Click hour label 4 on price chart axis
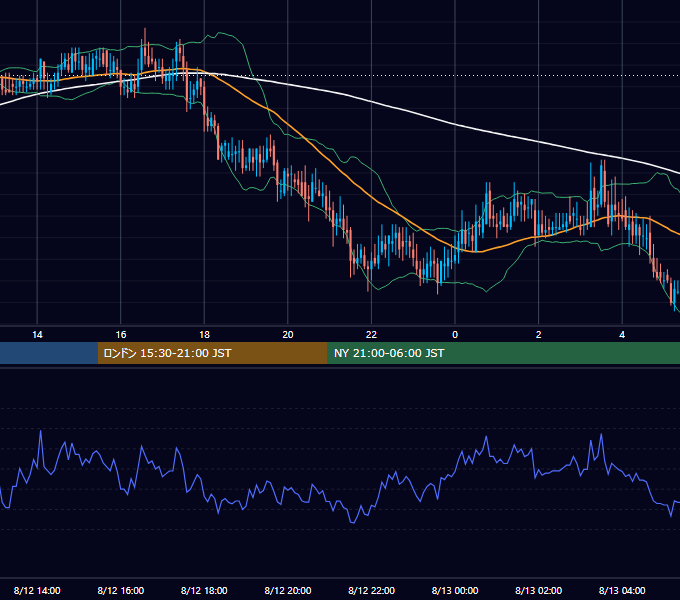Screen dimensions: 680x600 click(x=622, y=335)
